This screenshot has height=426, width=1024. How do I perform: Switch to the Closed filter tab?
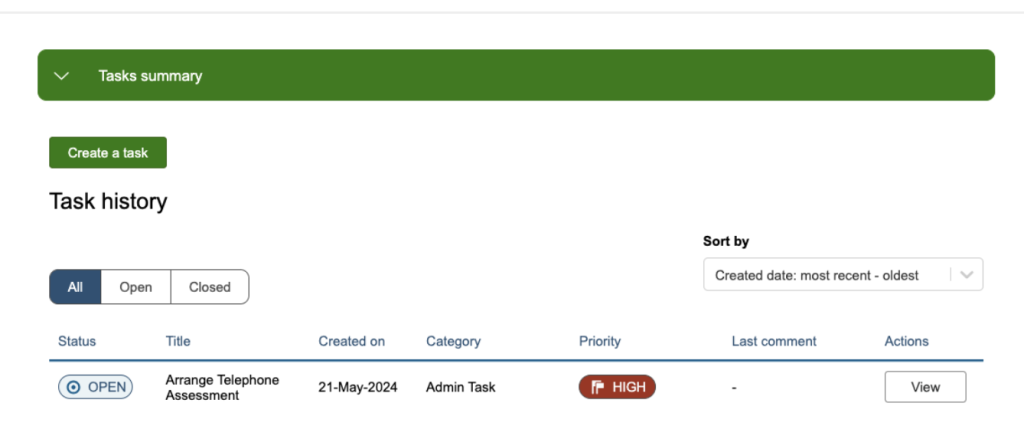[210, 287]
